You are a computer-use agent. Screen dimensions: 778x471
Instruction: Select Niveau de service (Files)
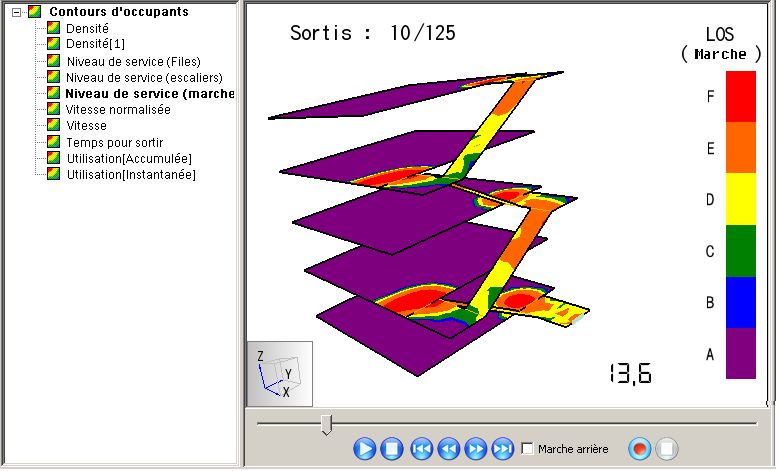tap(133, 62)
